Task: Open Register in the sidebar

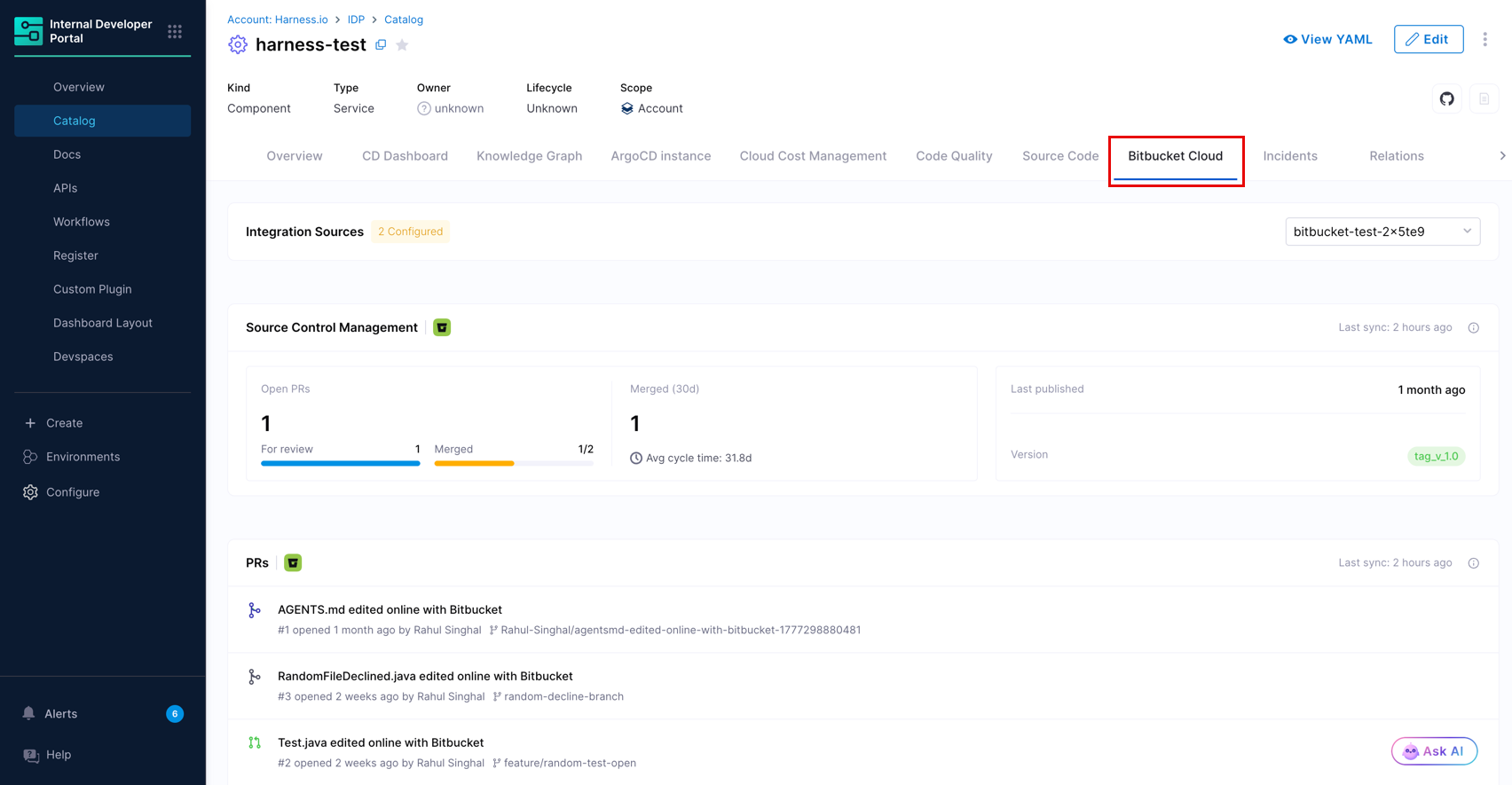Action: click(102, 255)
